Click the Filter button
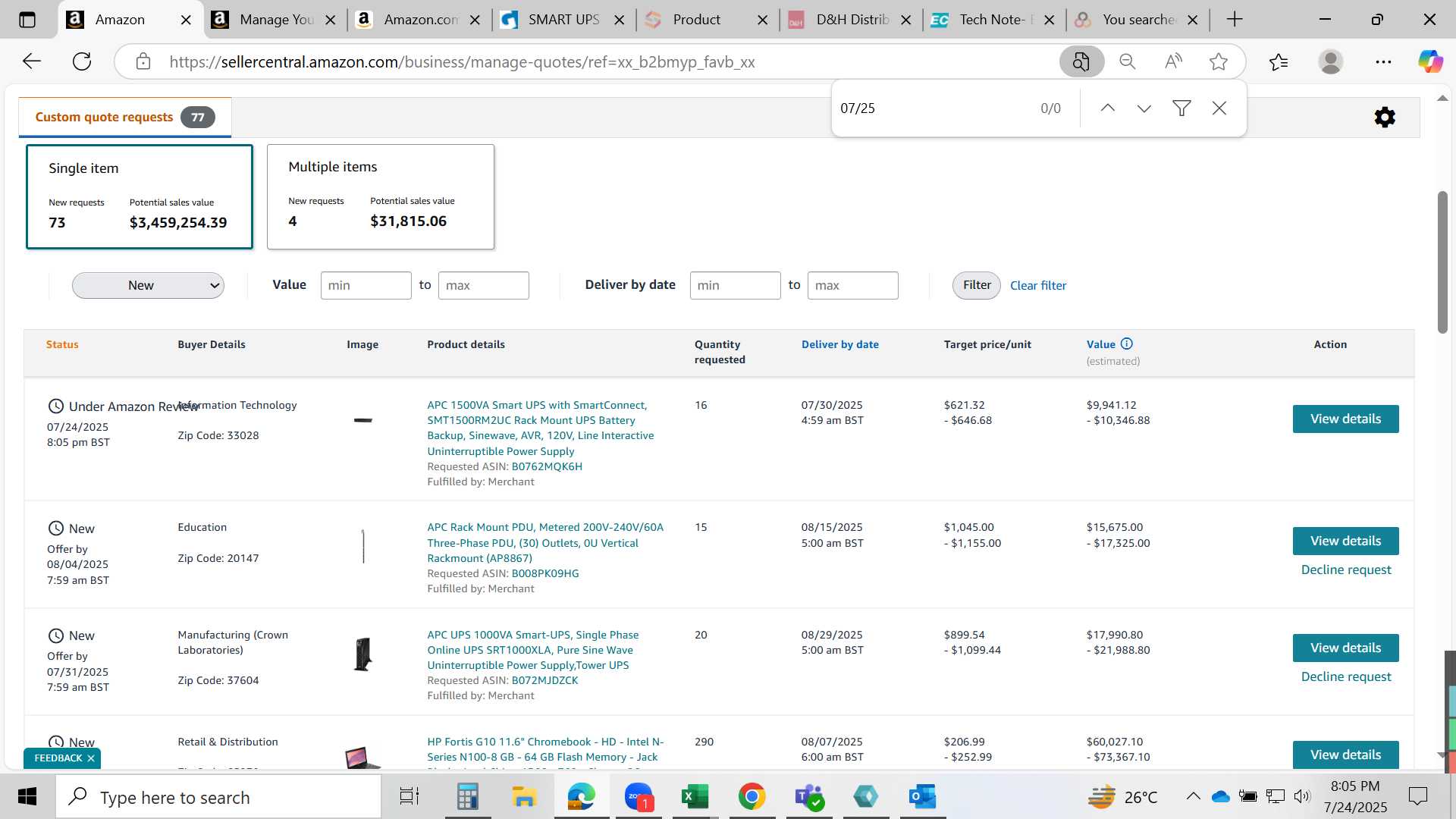 tap(977, 285)
